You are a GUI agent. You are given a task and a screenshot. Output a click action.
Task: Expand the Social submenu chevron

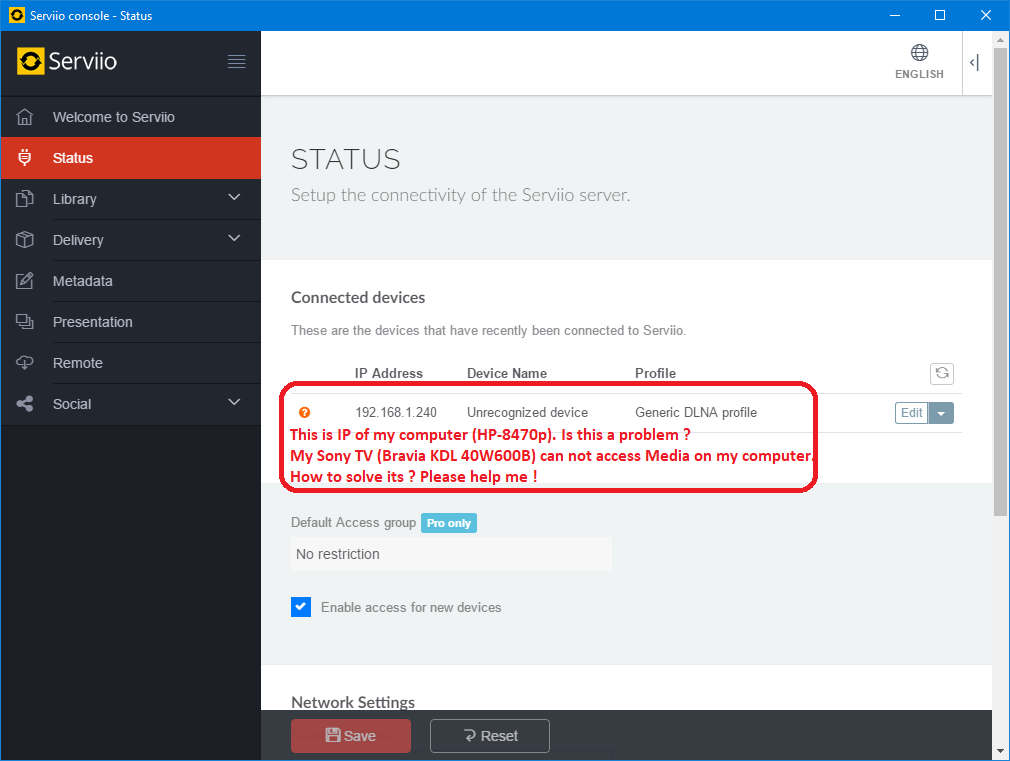pyautogui.click(x=235, y=403)
